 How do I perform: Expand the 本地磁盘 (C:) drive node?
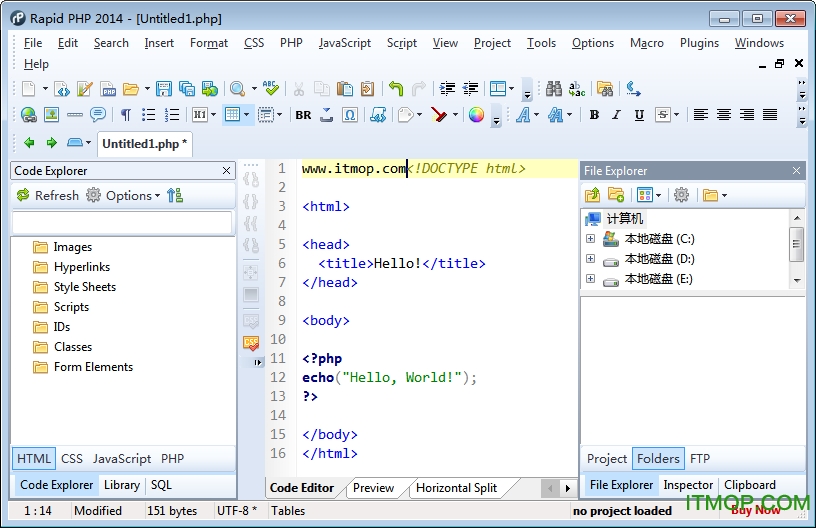(590, 239)
